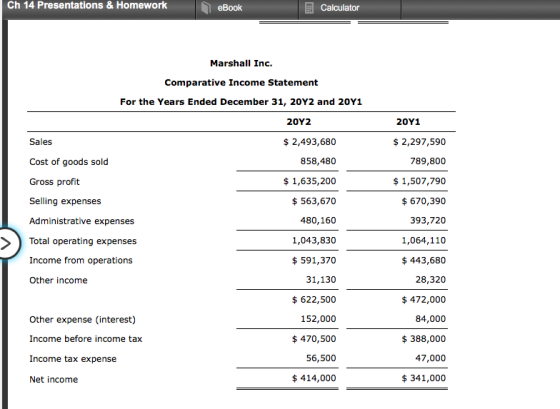This screenshot has width=560, height=409.
Task: Select total operating expenses 1,064,110
Action: [424, 240]
